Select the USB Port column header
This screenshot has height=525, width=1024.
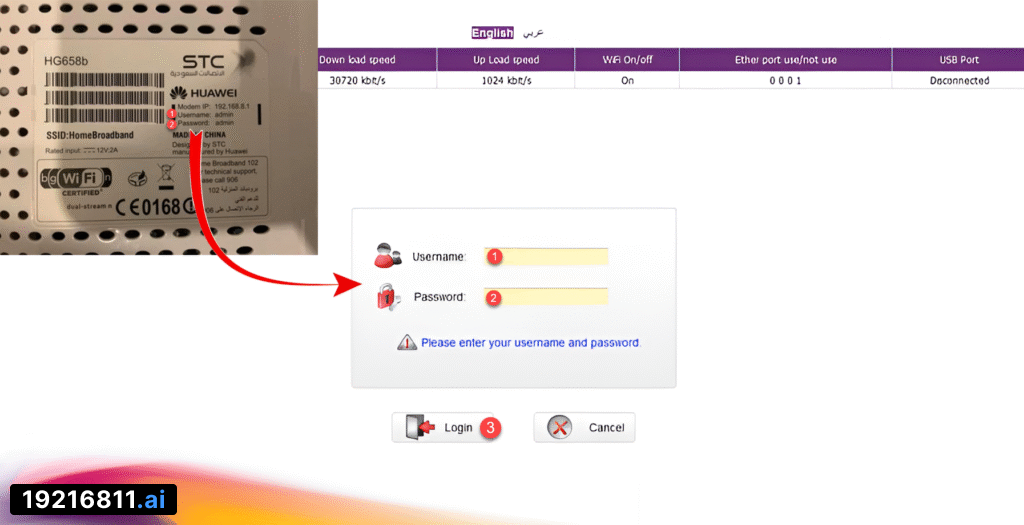[x=958, y=60]
